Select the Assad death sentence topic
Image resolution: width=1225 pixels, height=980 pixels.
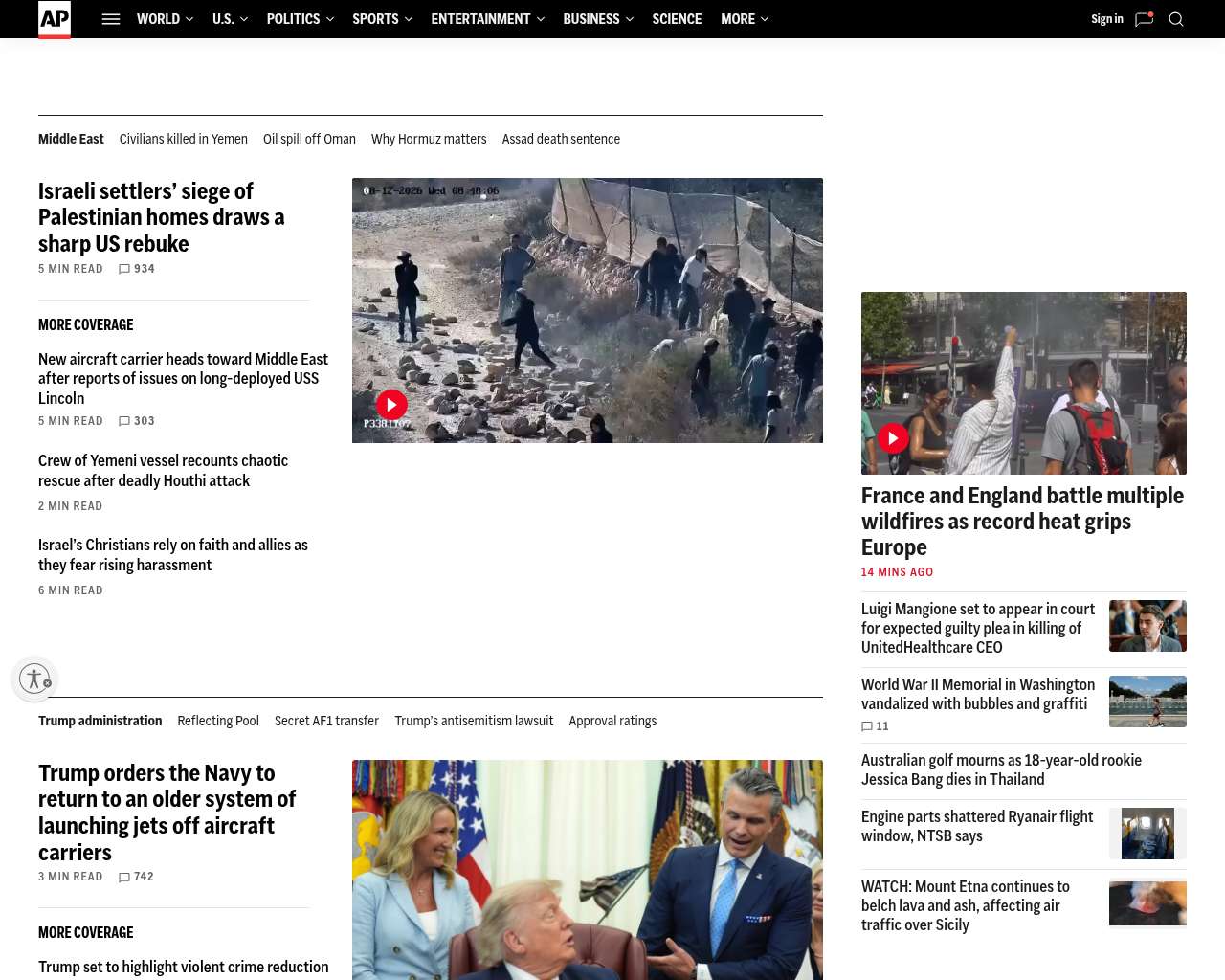561,139
